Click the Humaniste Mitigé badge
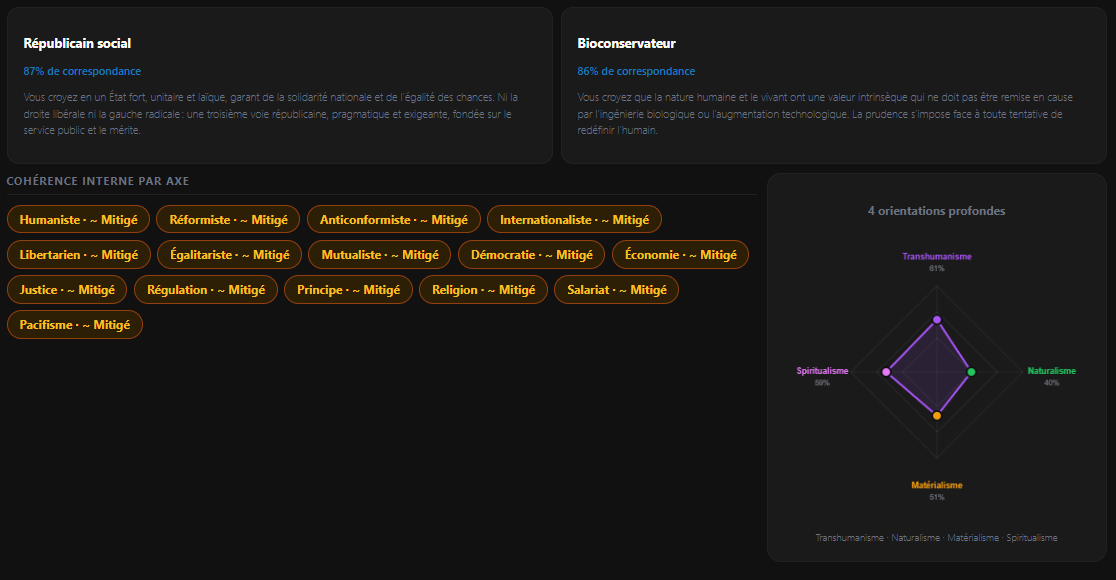Image resolution: width=1116 pixels, height=580 pixels. pyautogui.click(x=78, y=220)
